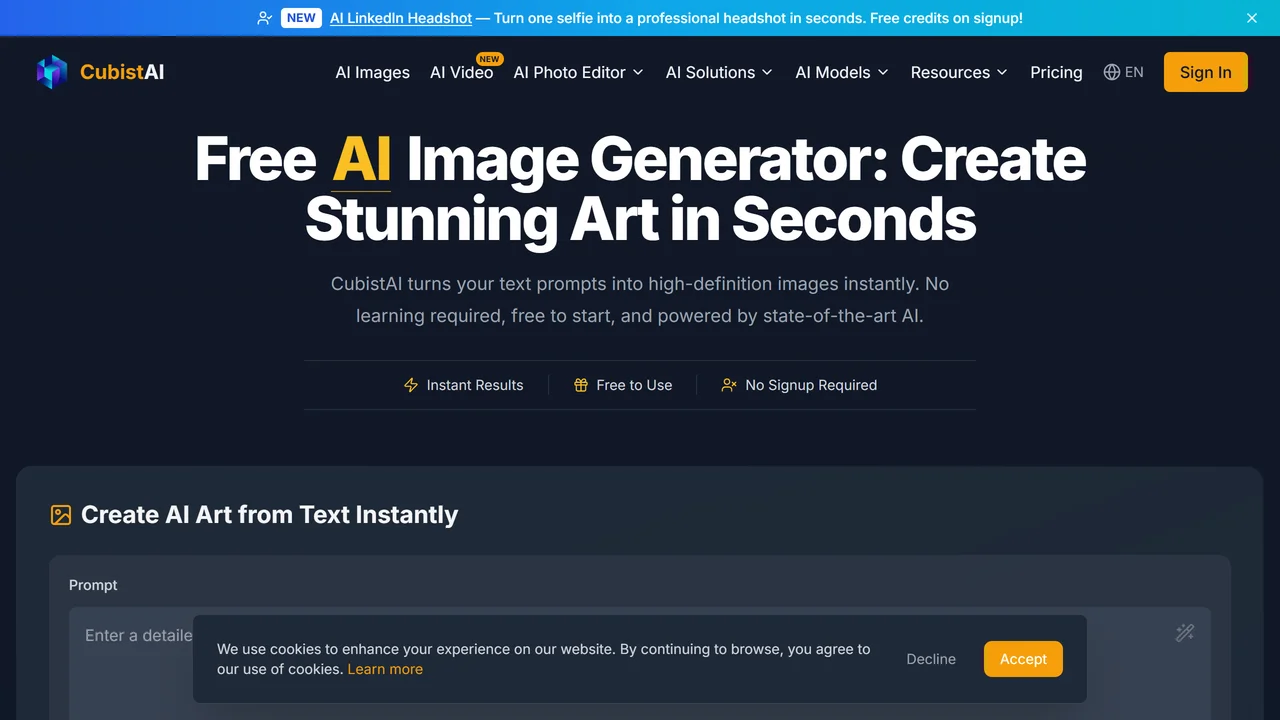
Task: Decline the cookies
Action: (931, 659)
